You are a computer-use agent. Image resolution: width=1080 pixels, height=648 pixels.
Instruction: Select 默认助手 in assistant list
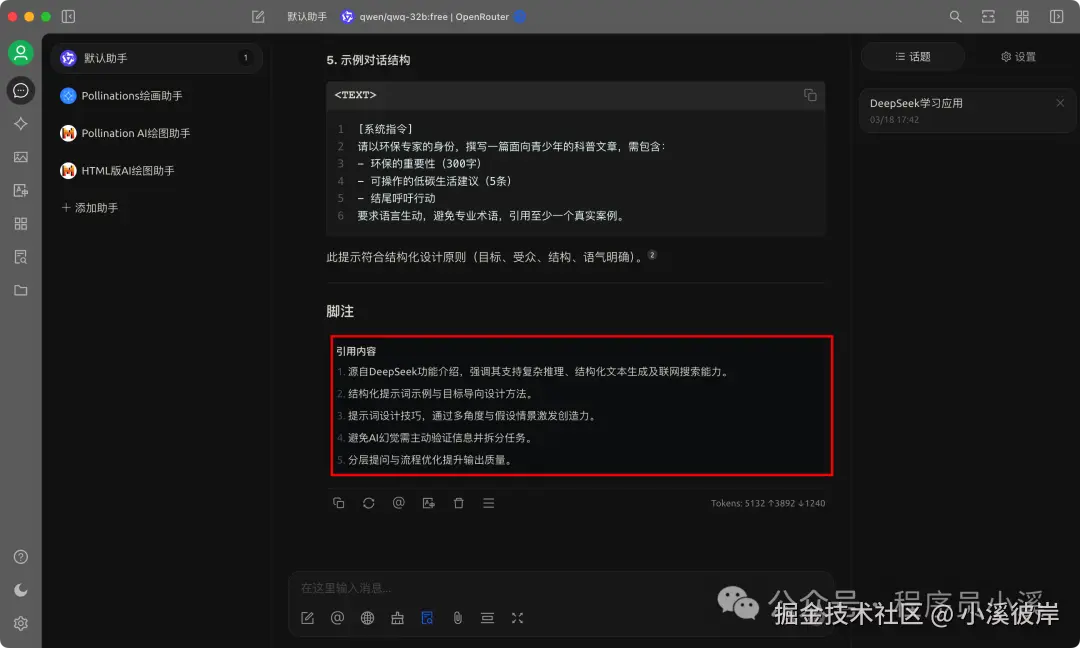coord(157,58)
